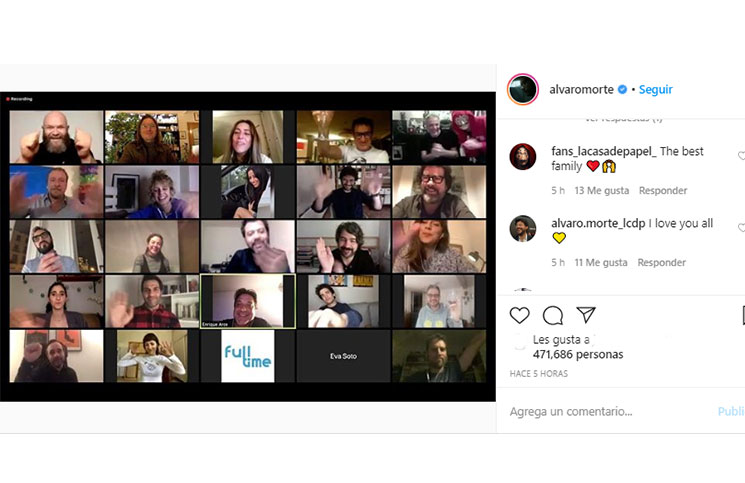The height and width of the screenshot is (483, 745).
Task: Select tile of woman in white sweatshirt
Action: tap(152, 356)
